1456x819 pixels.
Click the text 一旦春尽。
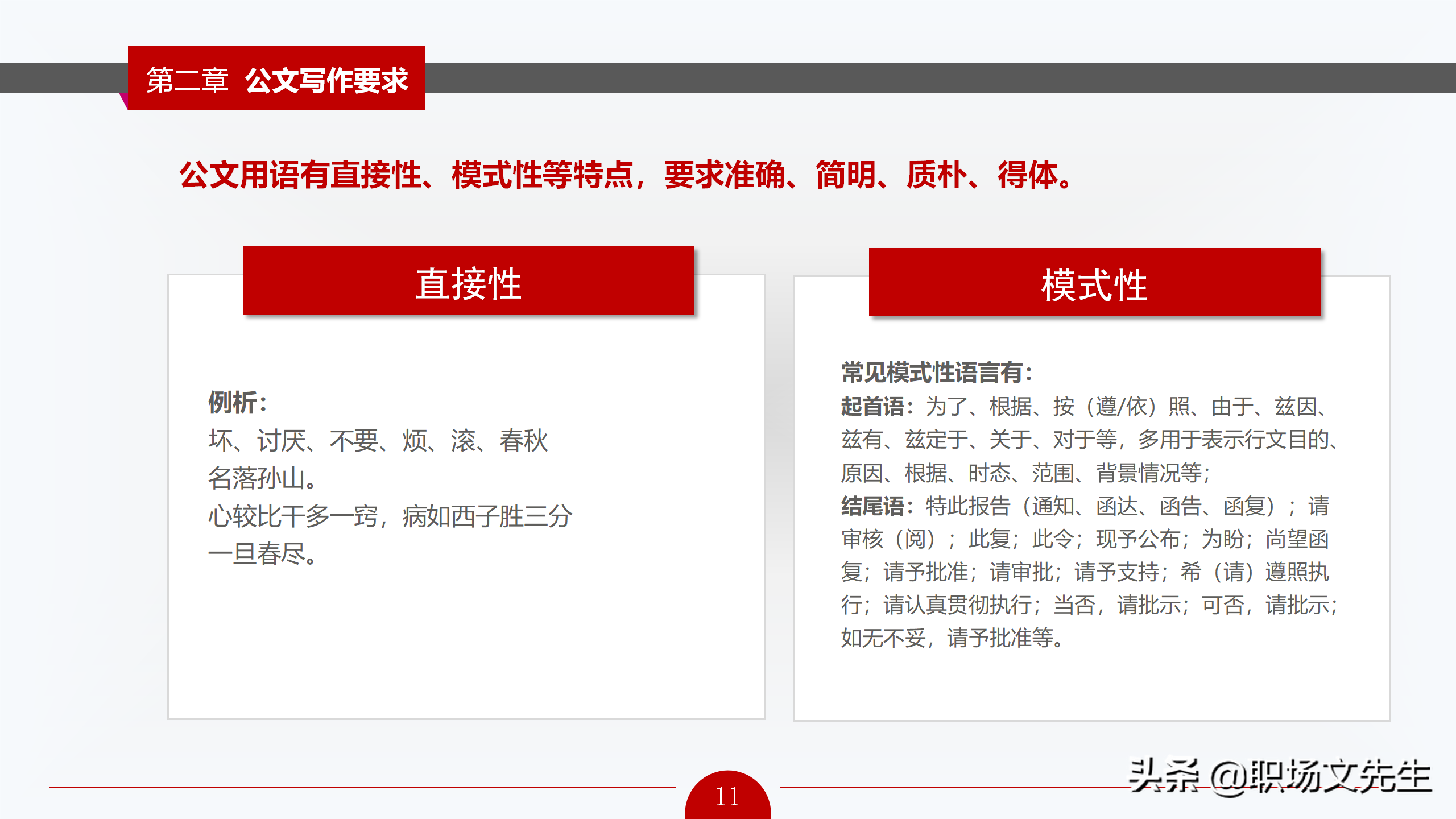(x=262, y=553)
